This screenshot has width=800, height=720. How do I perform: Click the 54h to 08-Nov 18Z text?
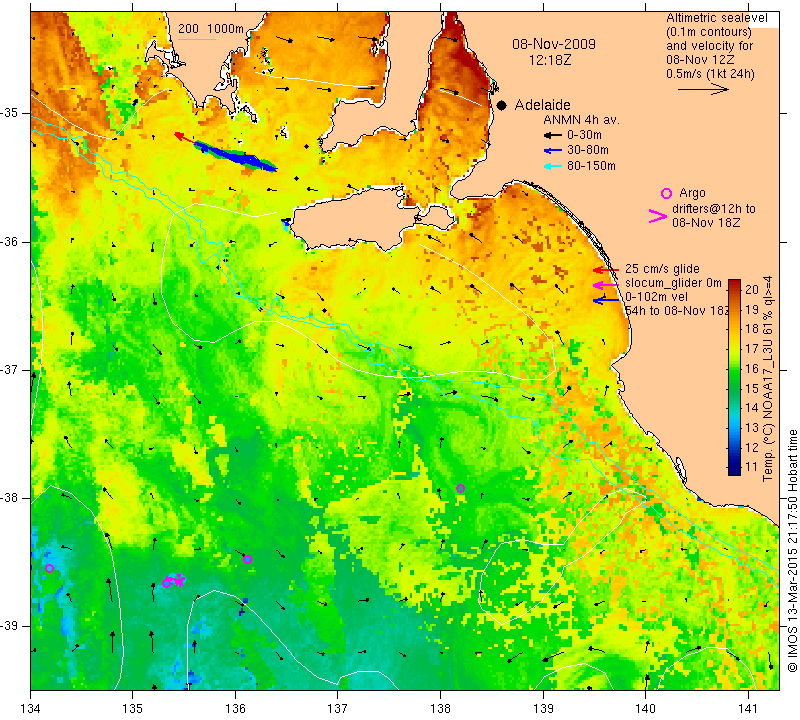677,311
